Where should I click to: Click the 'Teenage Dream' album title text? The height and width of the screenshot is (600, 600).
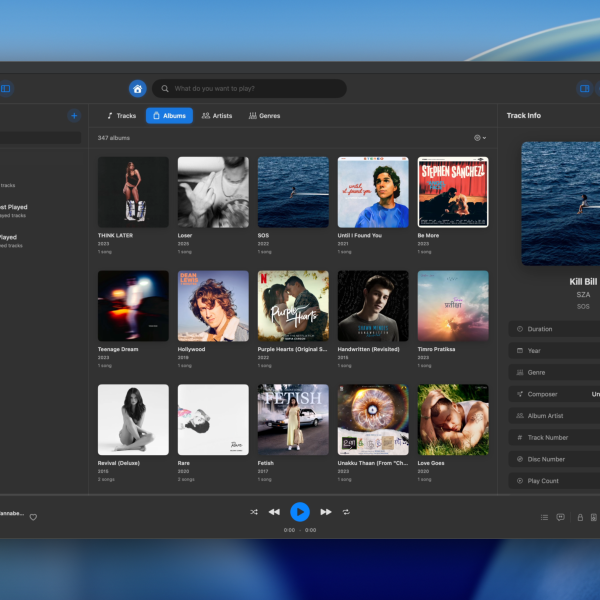pyautogui.click(x=118, y=349)
